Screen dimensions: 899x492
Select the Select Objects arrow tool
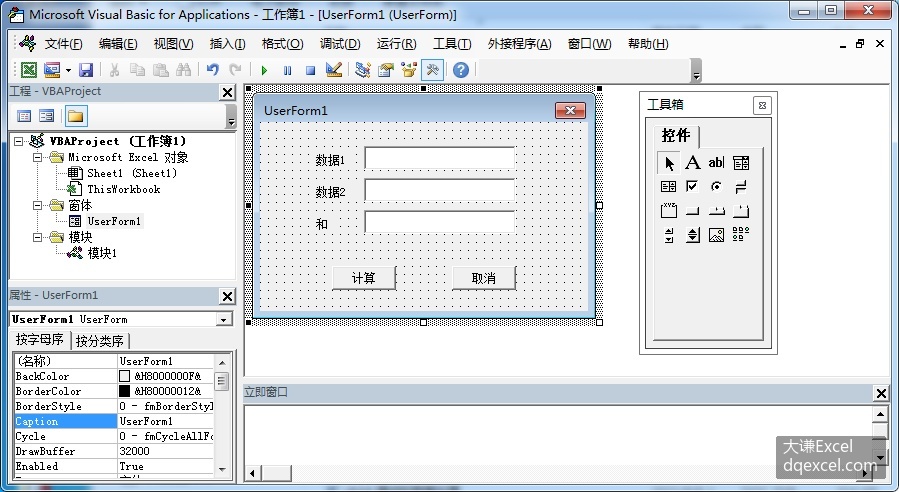(x=669, y=163)
